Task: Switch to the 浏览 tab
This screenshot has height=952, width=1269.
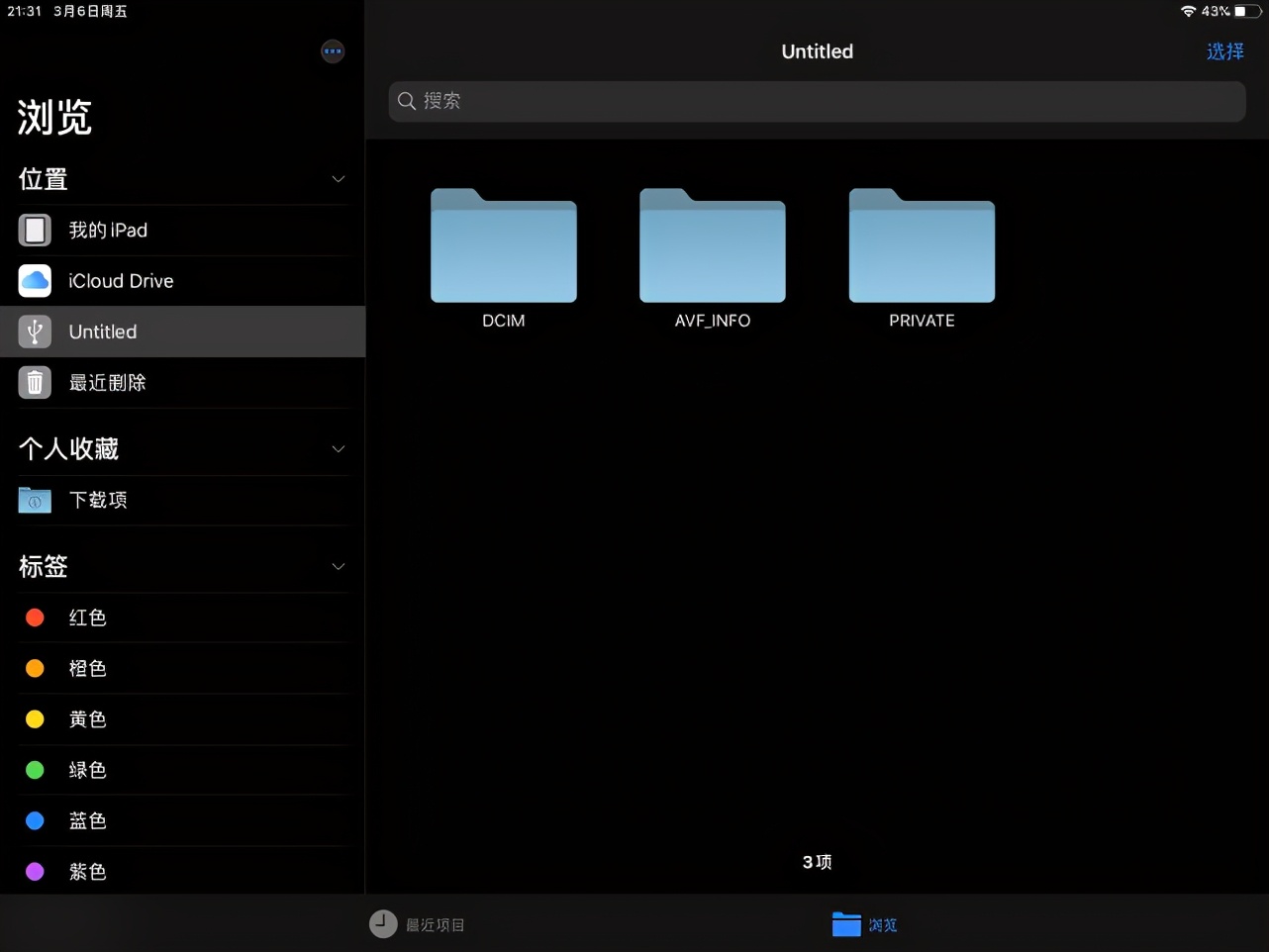Action: point(864,924)
